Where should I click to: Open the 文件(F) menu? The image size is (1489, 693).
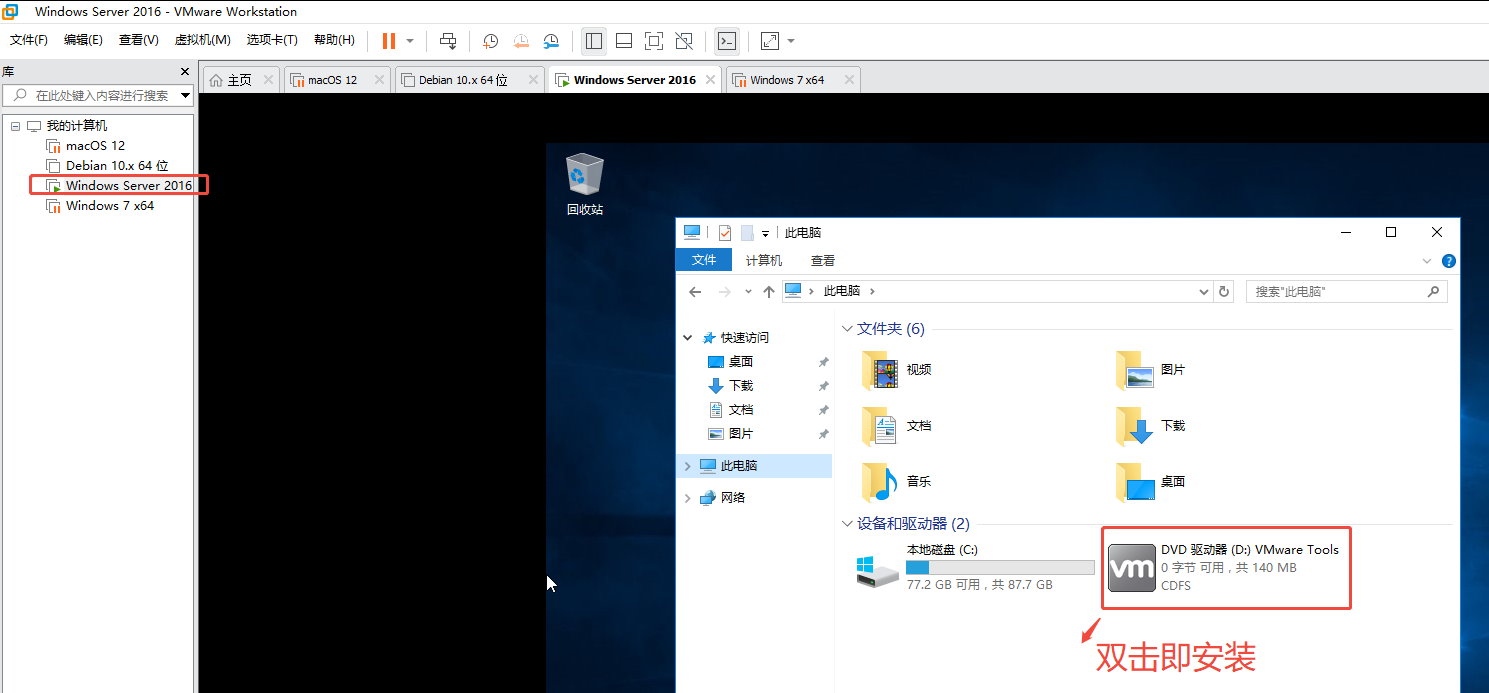29,40
